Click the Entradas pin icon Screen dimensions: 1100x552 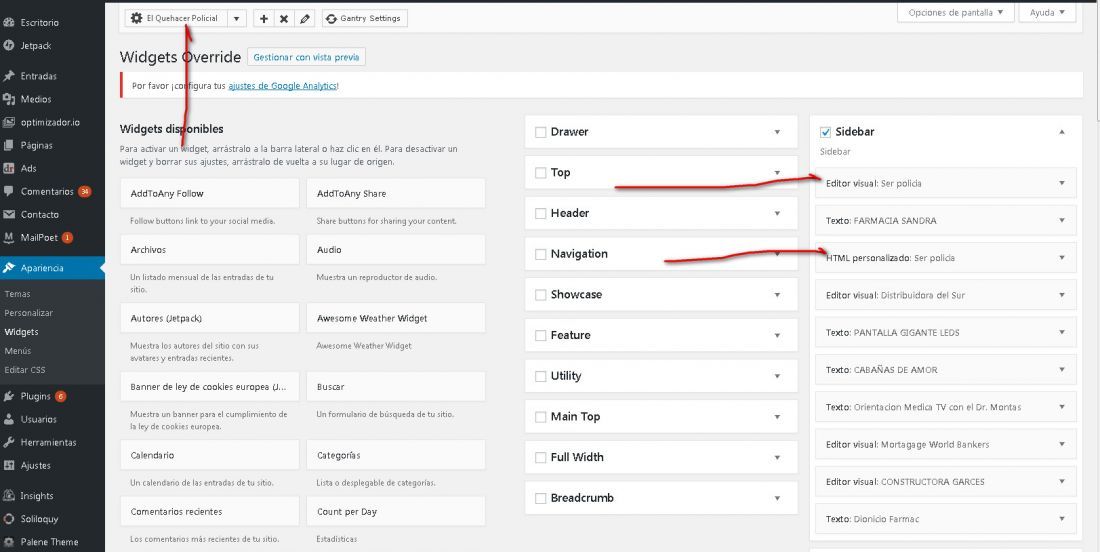coord(9,76)
